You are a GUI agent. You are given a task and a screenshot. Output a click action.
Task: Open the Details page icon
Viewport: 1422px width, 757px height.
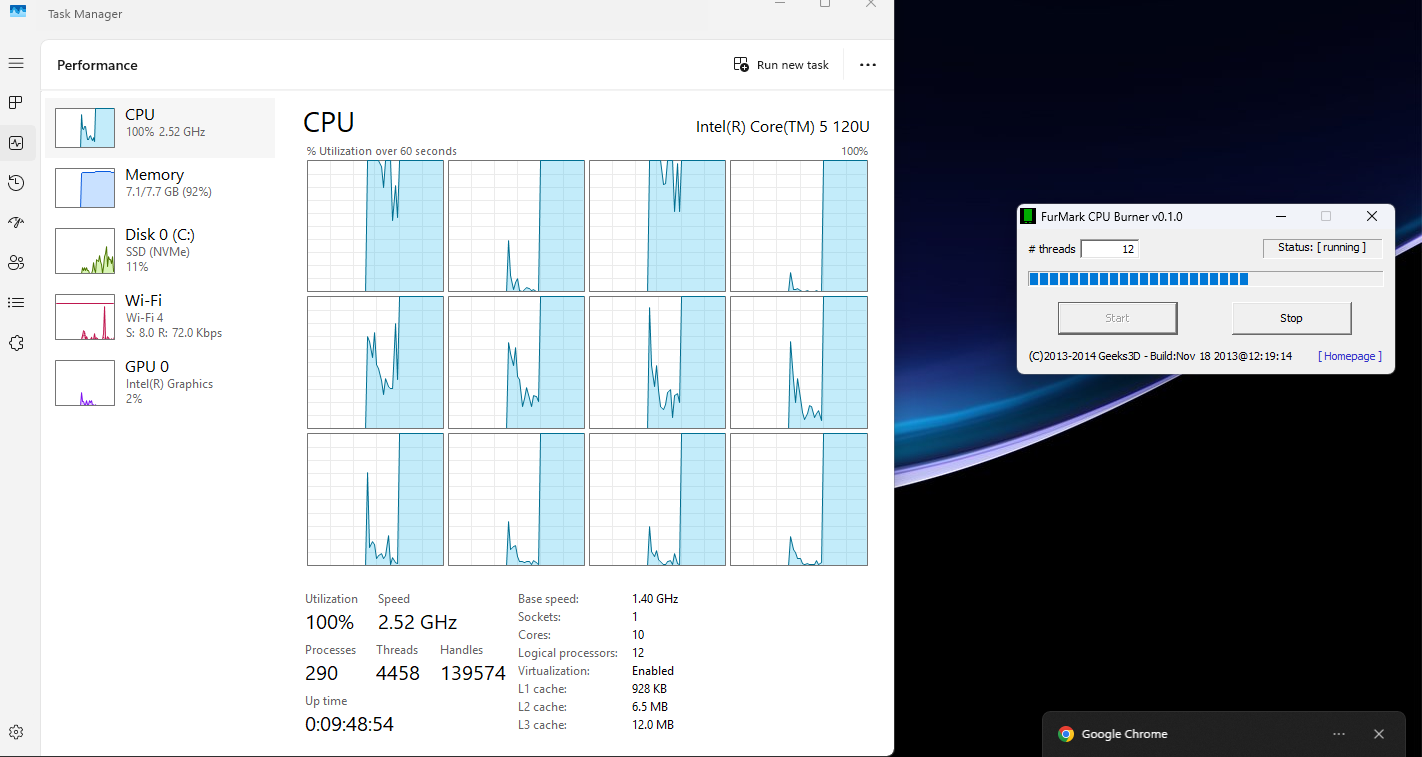(x=16, y=303)
